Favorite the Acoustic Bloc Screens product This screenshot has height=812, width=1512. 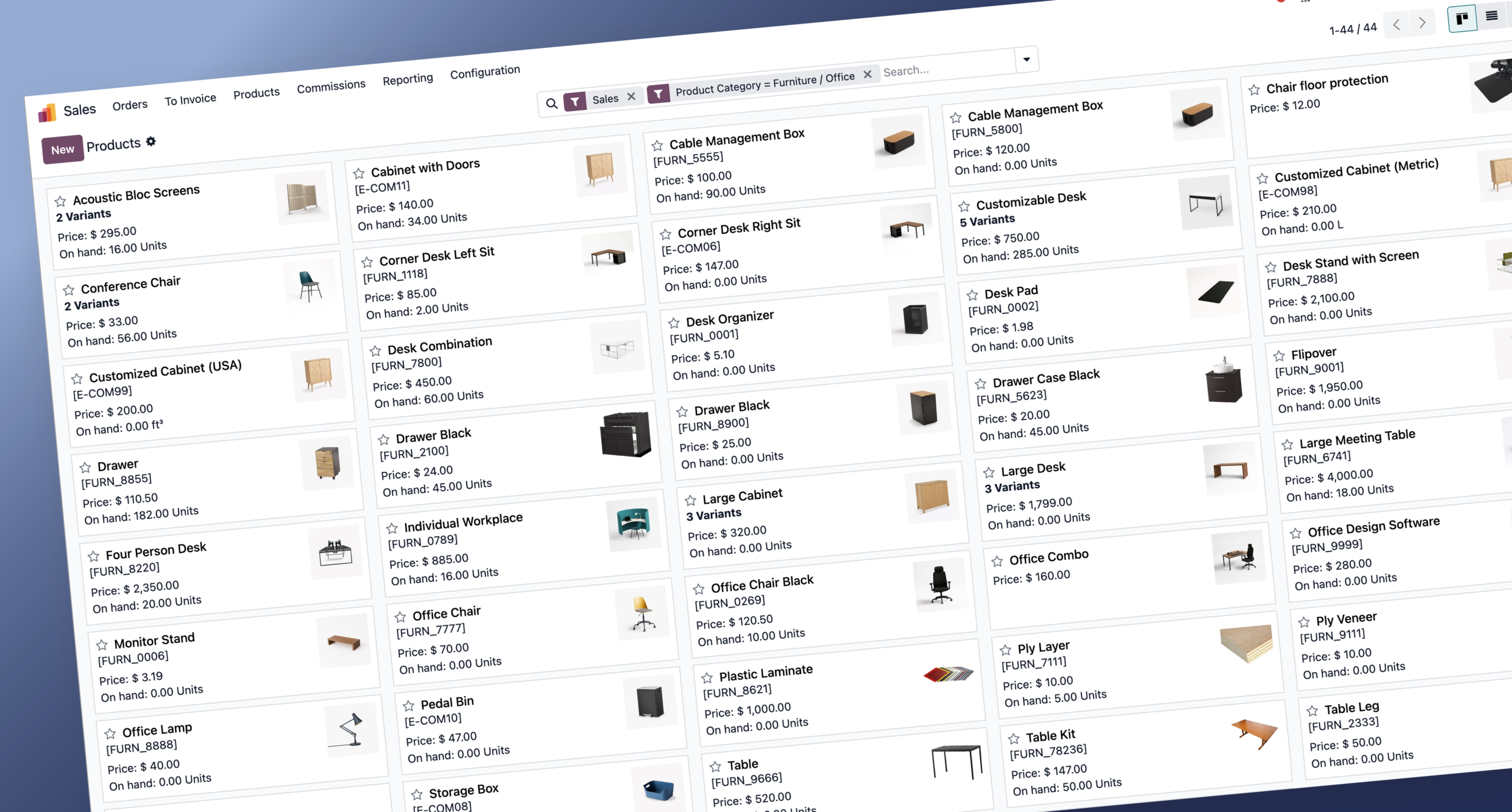(60, 201)
